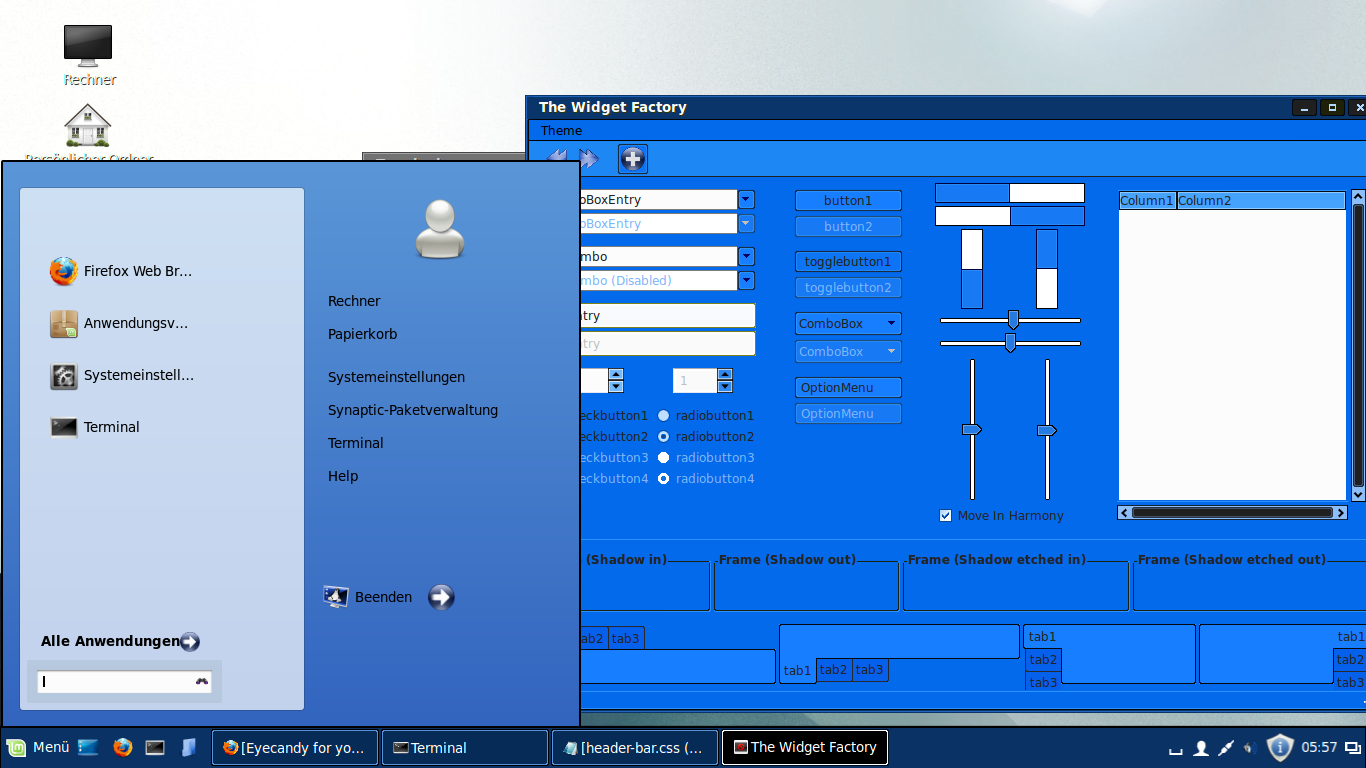Launch terminal from the panel quick launcher
Image resolution: width=1366 pixels, height=768 pixels.
pos(155,747)
